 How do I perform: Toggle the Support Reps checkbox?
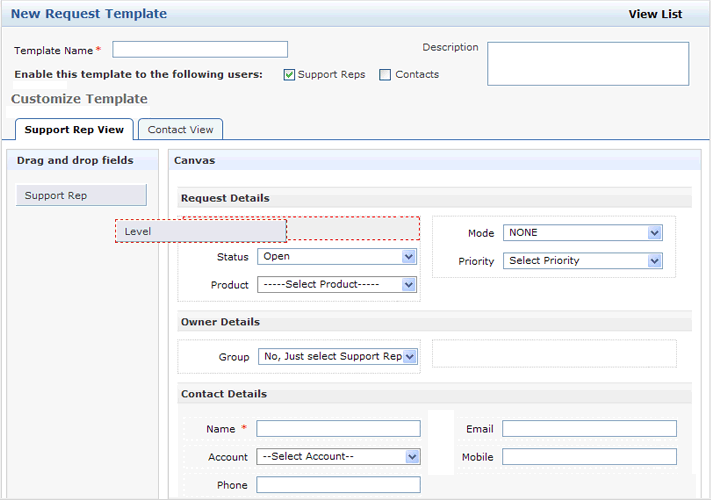pos(289,75)
